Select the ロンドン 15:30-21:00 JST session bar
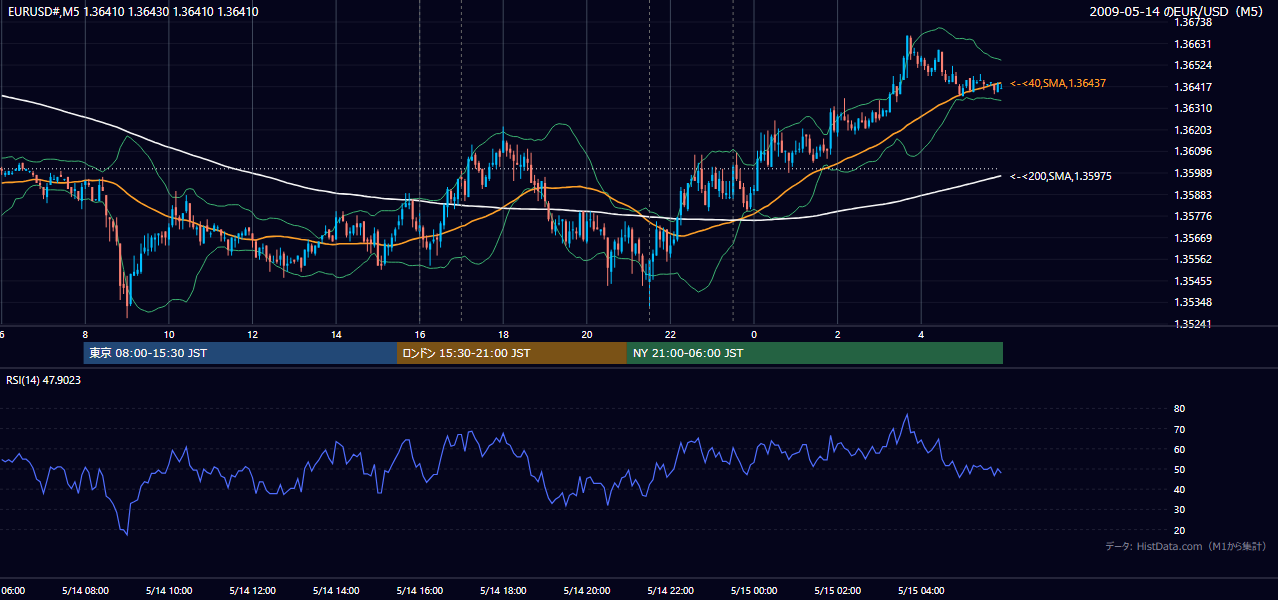The width and height of the screenshot is (1278, 600). (512, 353)
